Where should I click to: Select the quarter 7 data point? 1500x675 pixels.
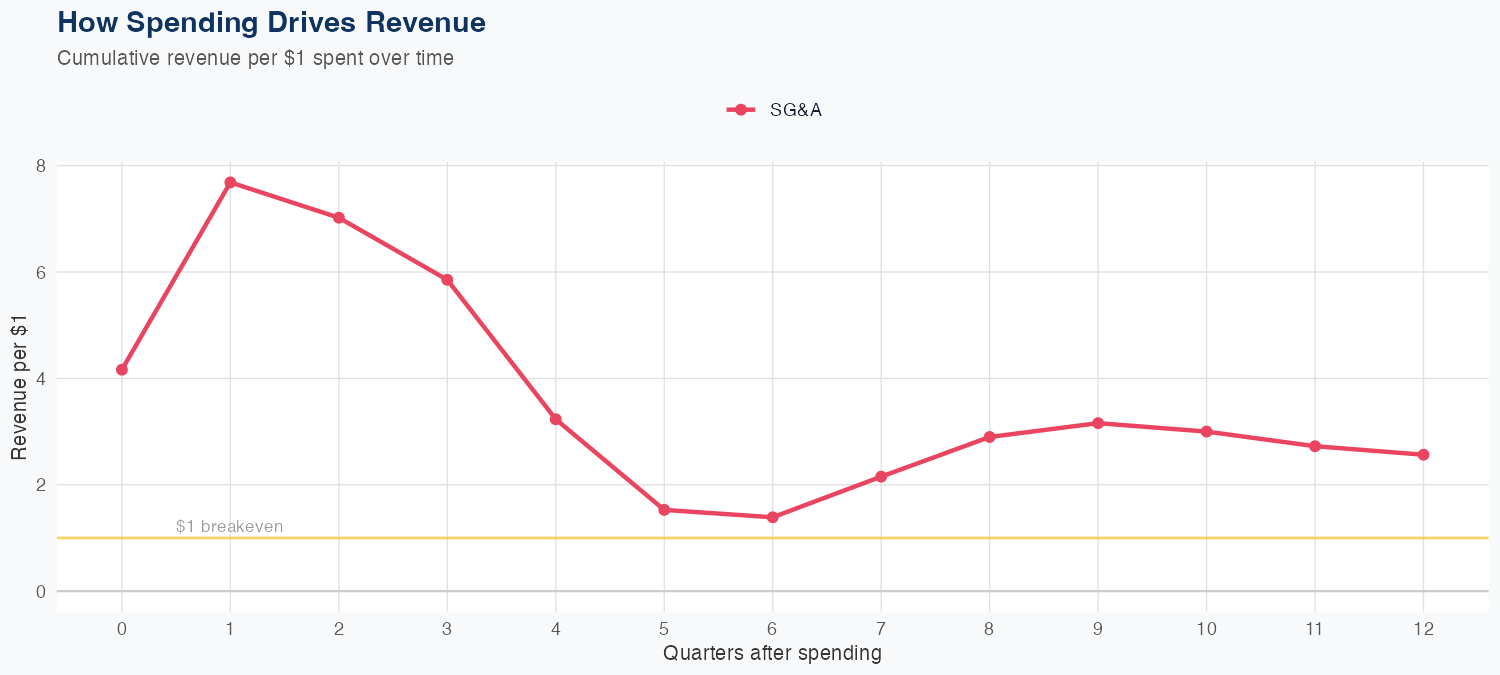pos(881,477)
